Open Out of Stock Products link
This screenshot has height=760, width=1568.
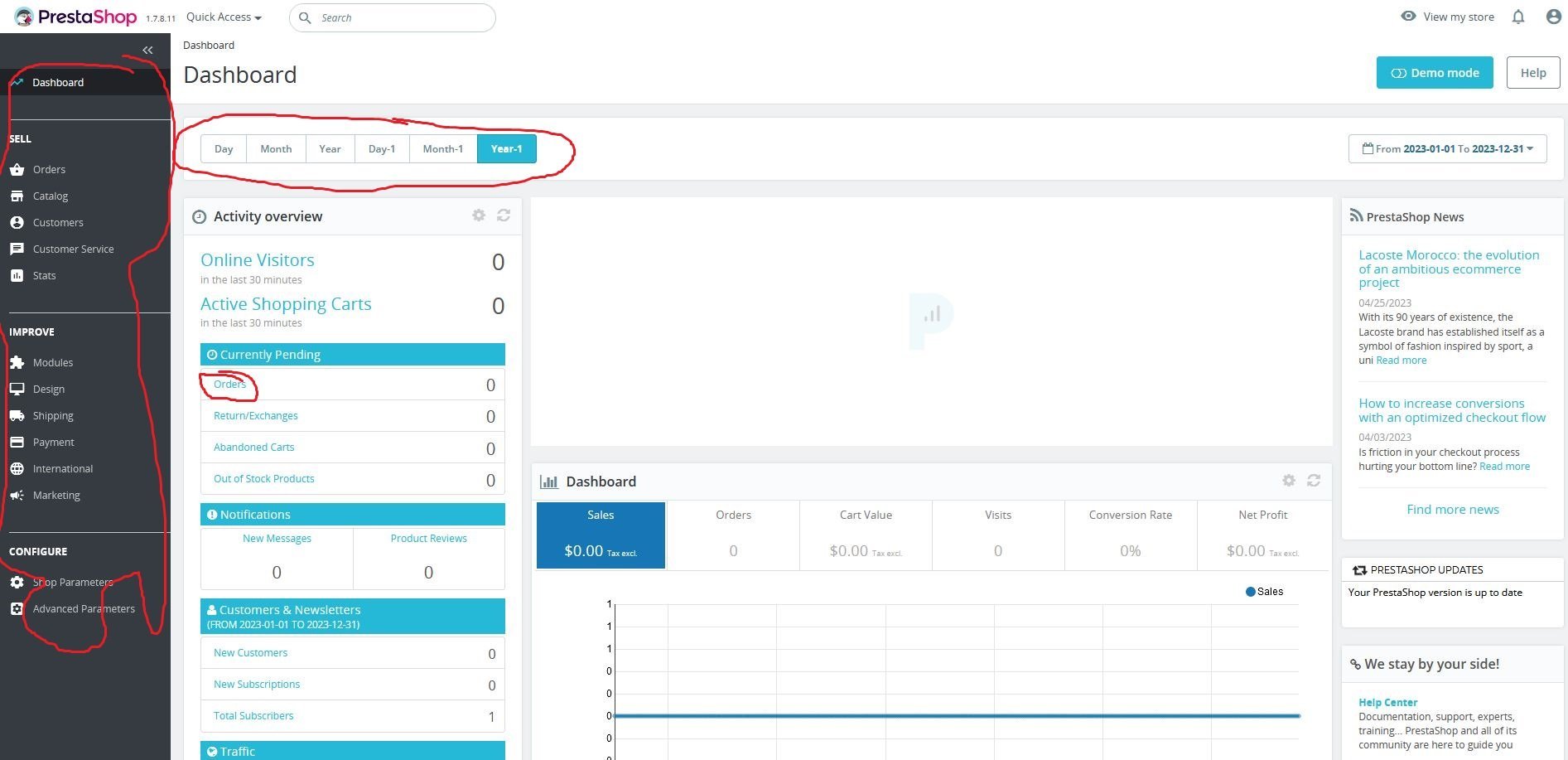coord(264,479)
